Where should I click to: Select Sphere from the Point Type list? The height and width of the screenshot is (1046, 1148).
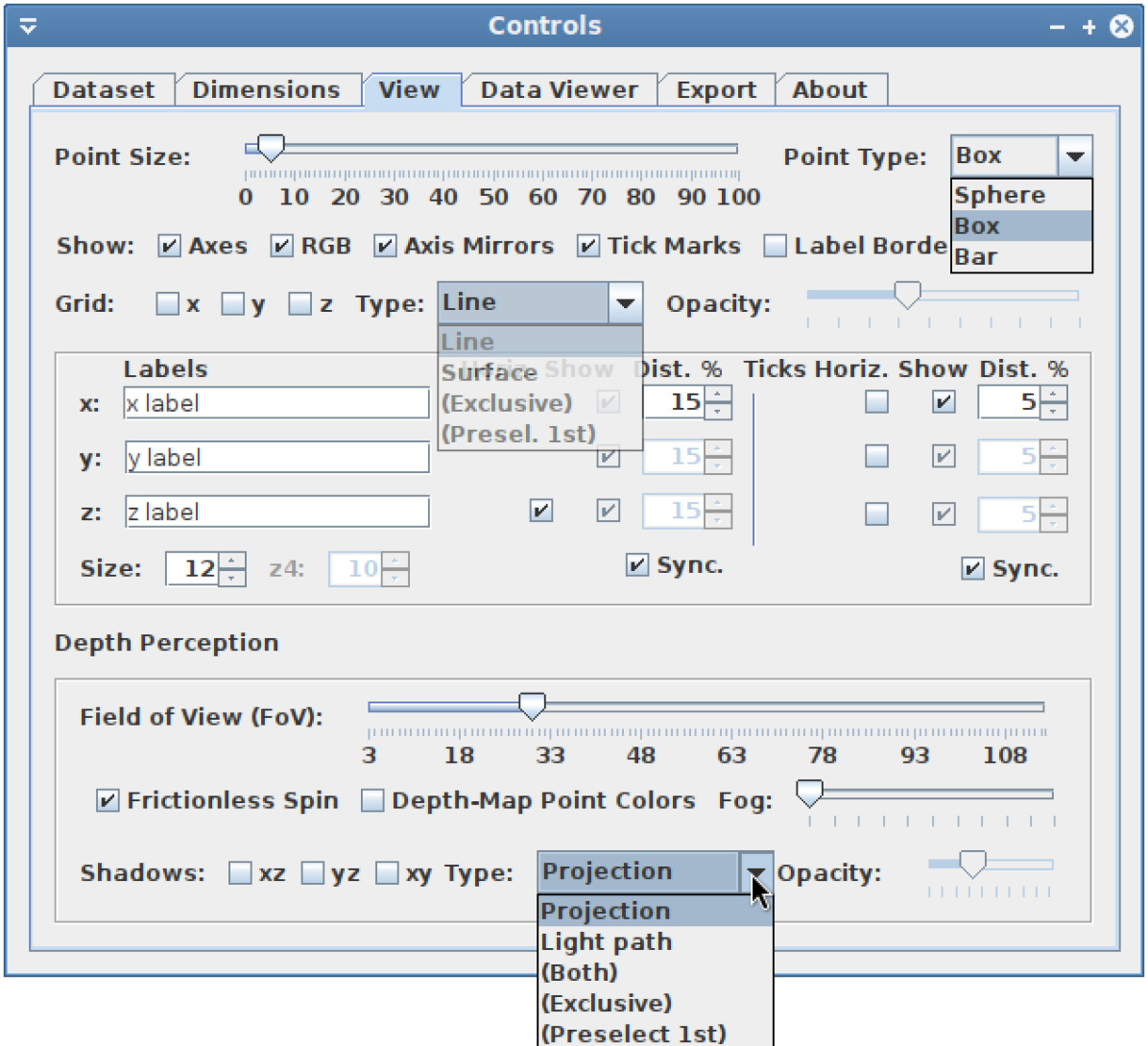tap(1020, 195)
